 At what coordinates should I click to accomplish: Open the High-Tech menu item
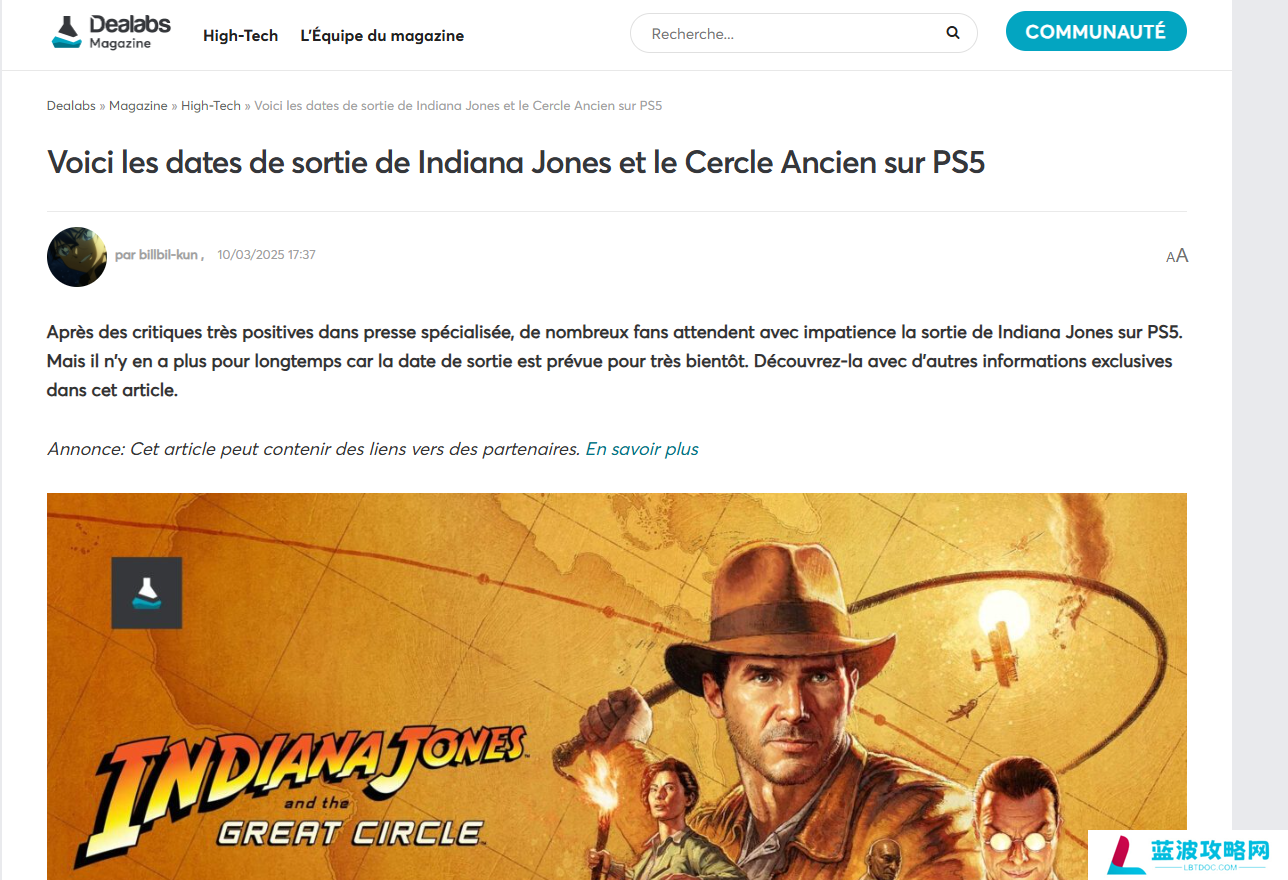click(x=240, y=35)
